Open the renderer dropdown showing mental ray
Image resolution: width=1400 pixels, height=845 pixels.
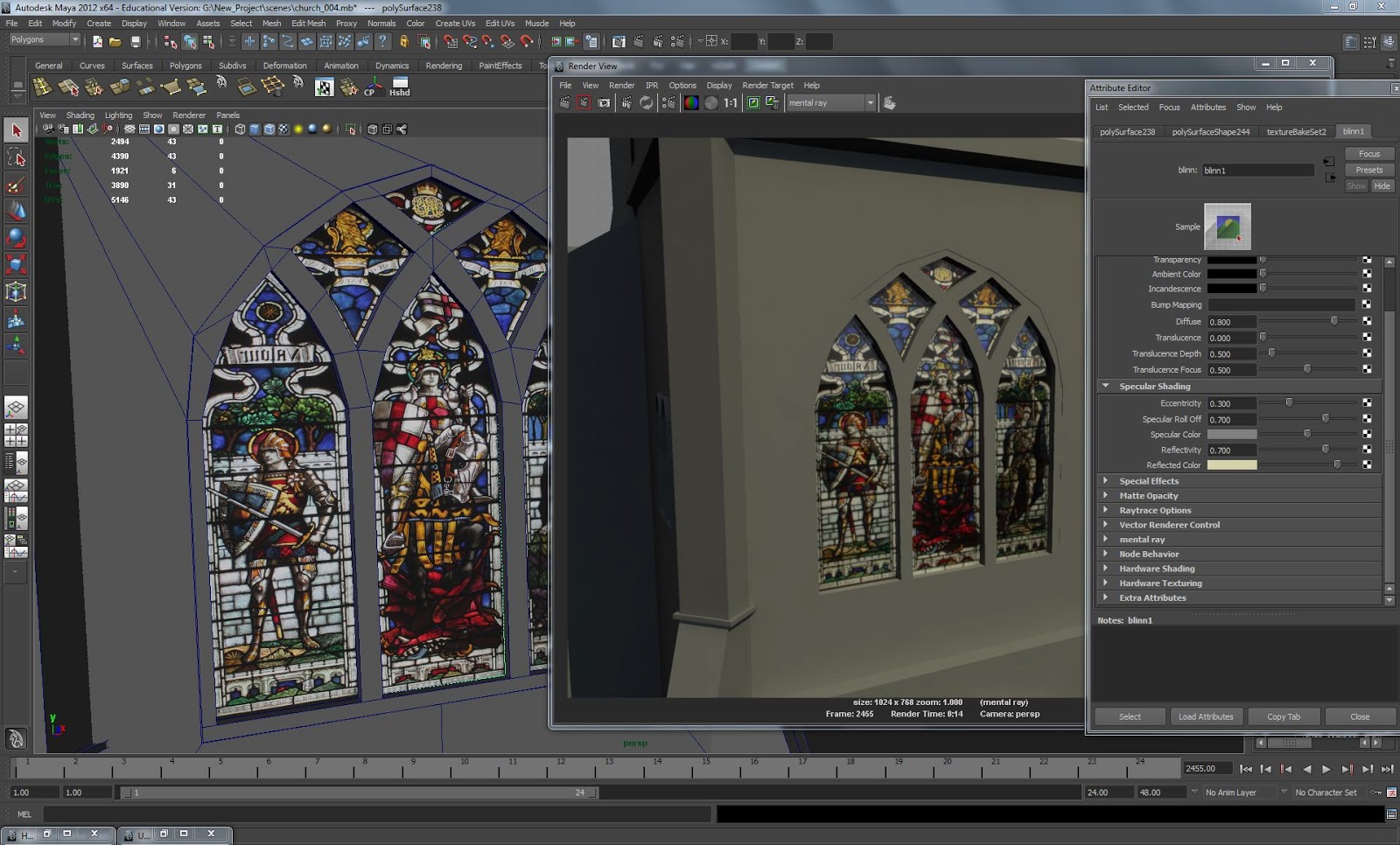[x=830, y=102]
